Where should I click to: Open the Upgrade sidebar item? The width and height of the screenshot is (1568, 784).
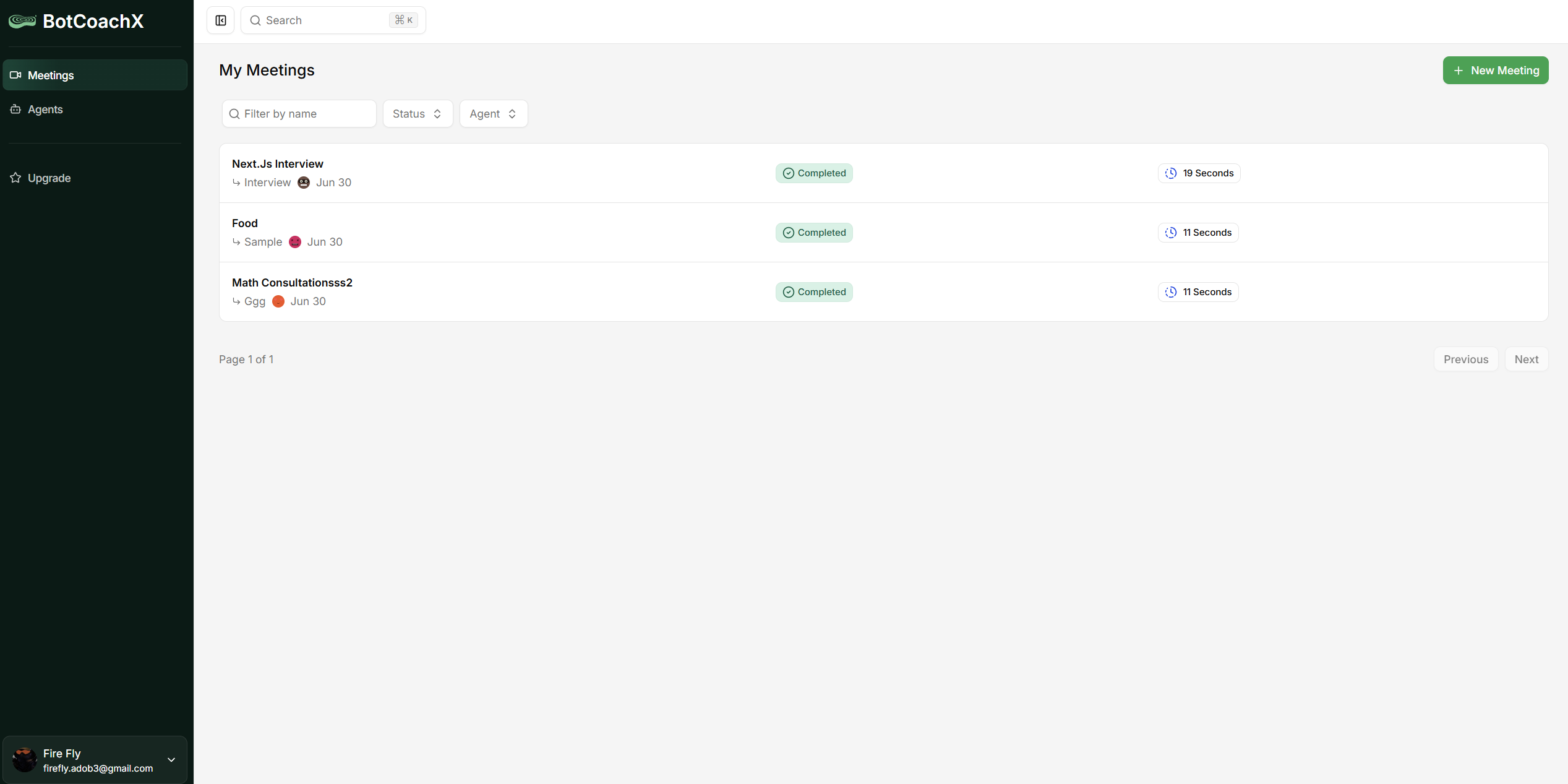[x=95, y=178]
